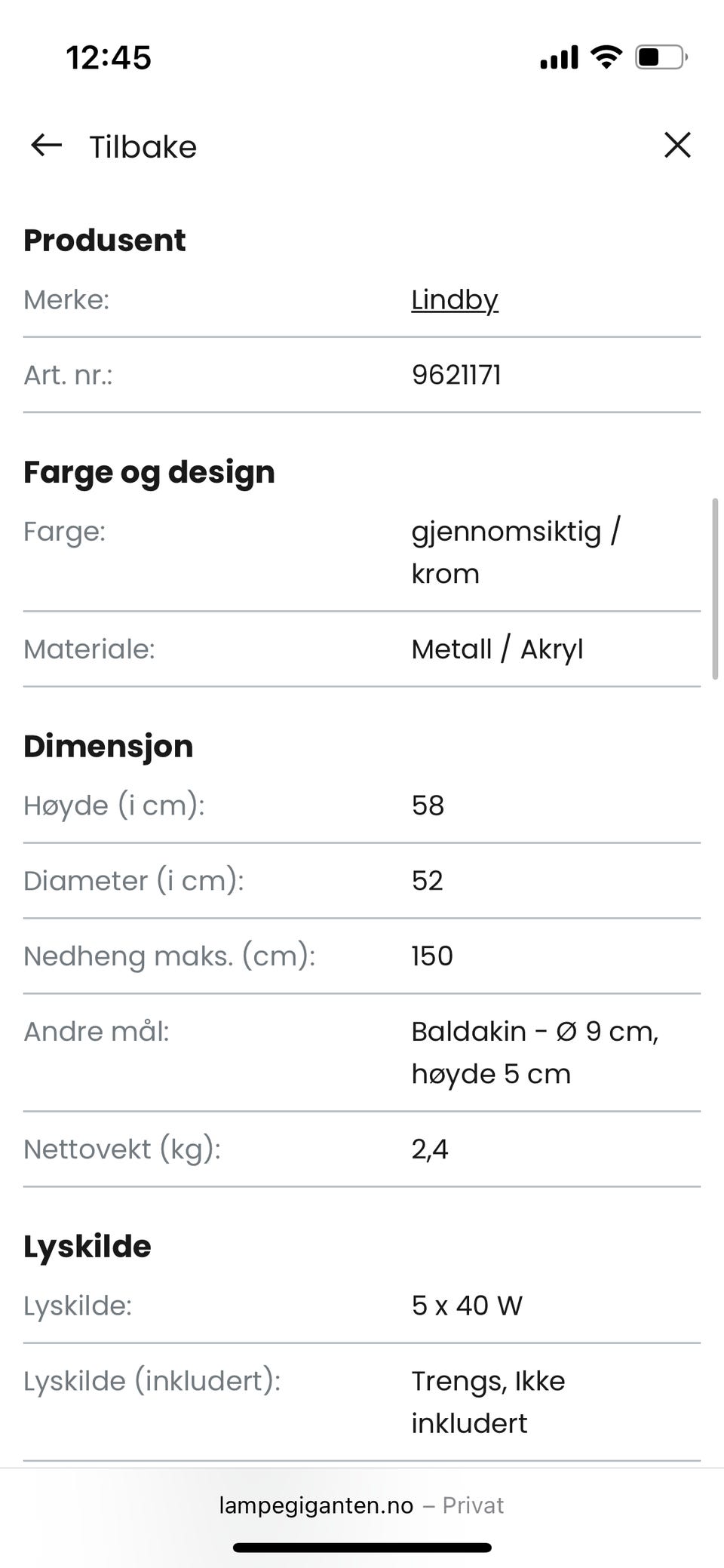724x1568 pixels.
Task: Tap the lampegiganten.no address bar
Action: click(x=361, y=1505)
